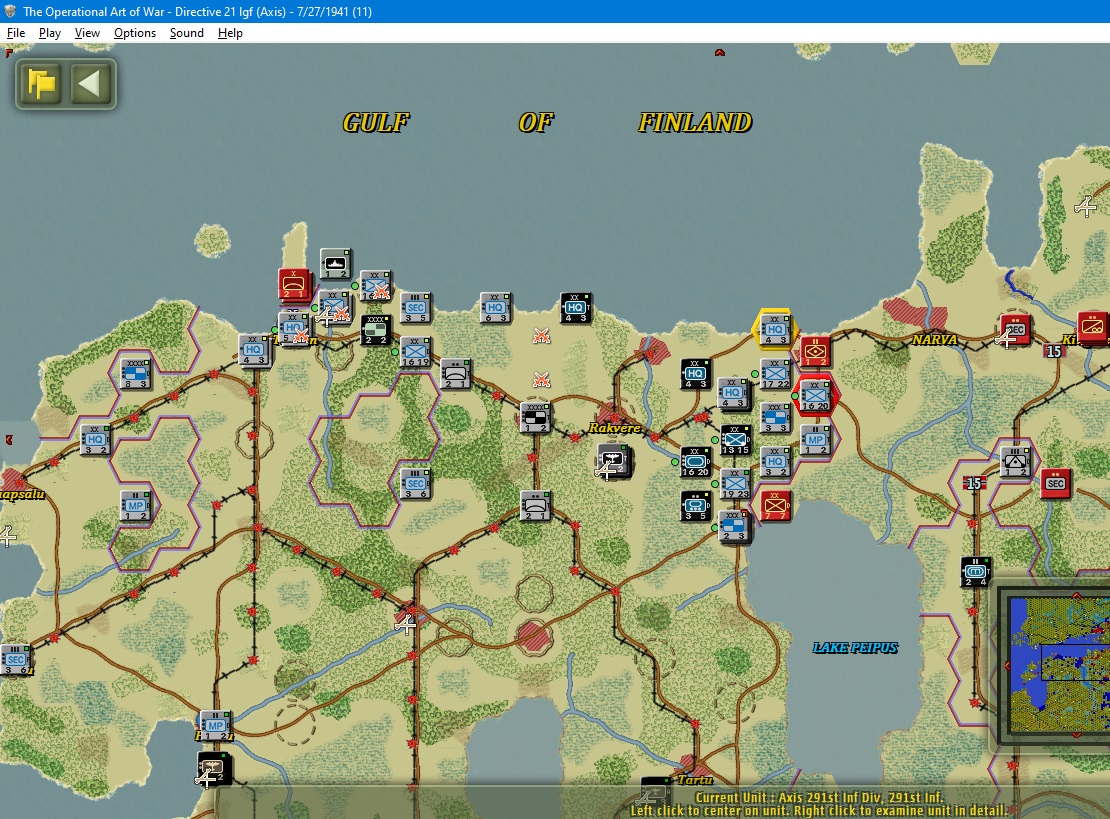Image resolution: width=1110 pixels, height=819 pixels.
Task: Click the NARVA city label
Action: pos(934,340)
